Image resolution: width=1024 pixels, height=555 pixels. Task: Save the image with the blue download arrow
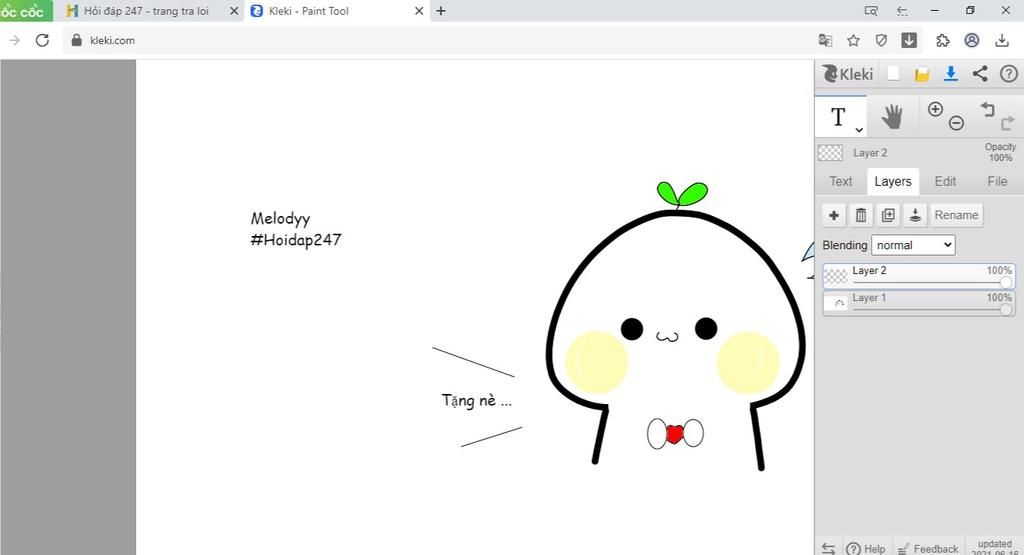pos(951,74)
